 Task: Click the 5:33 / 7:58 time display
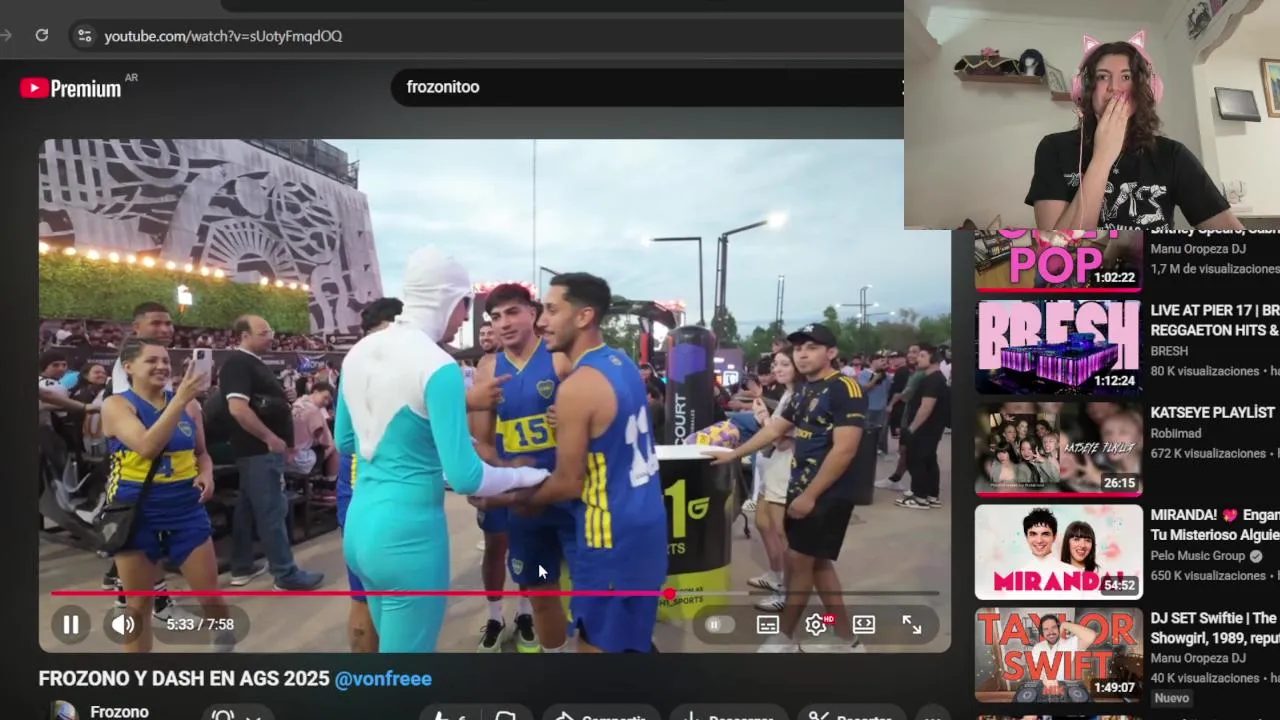point(200,625)
